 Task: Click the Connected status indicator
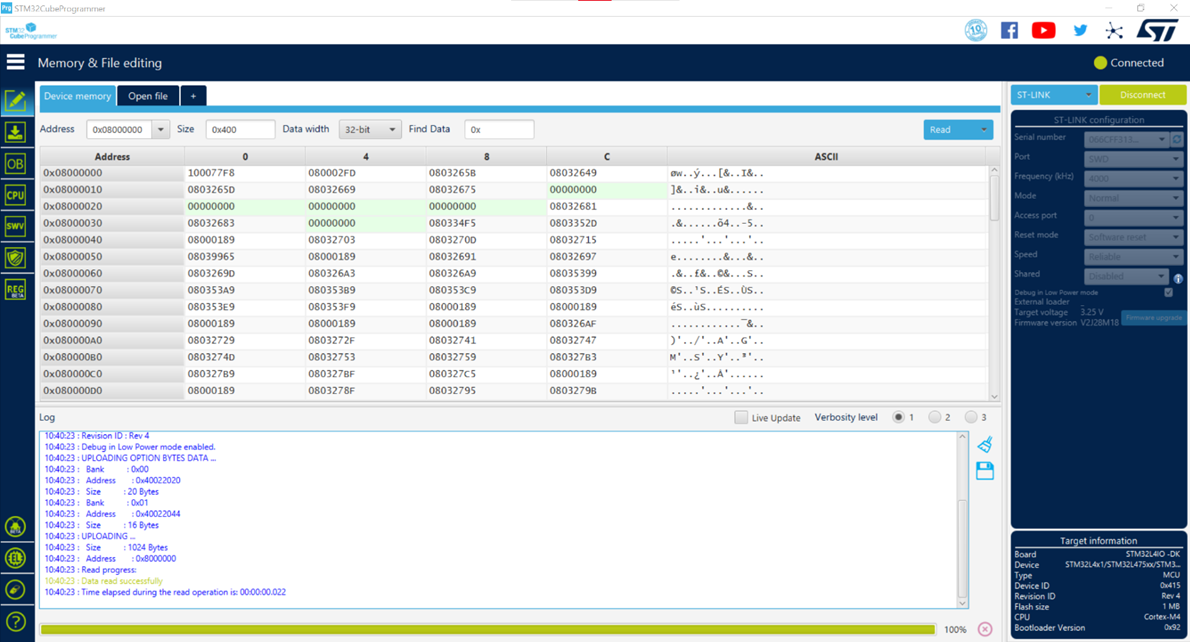pos(1129,63)
